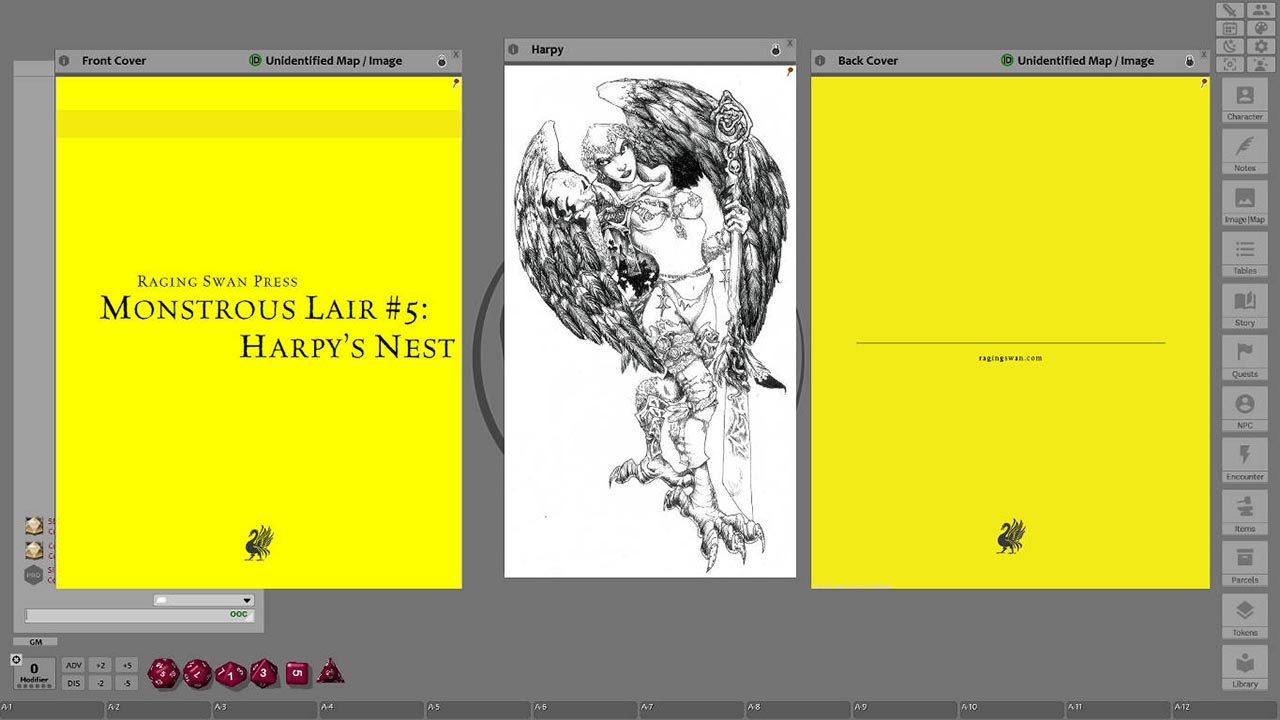1280x720 pixels.
Task: Open the Settings gear icon
Action: [x=1261, y=46]
